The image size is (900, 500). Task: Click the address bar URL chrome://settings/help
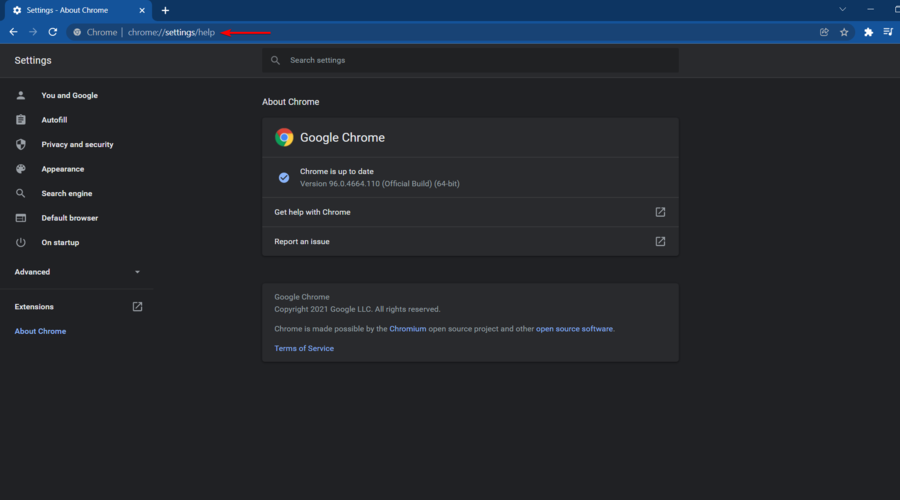171,32
